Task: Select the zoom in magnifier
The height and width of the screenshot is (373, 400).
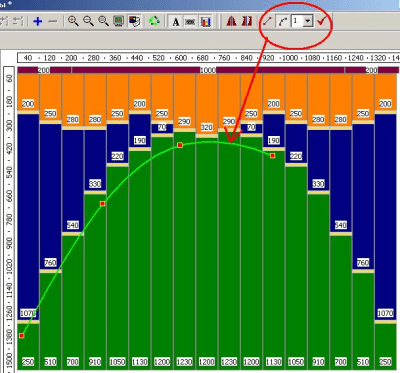Action: tap(73, 21)
